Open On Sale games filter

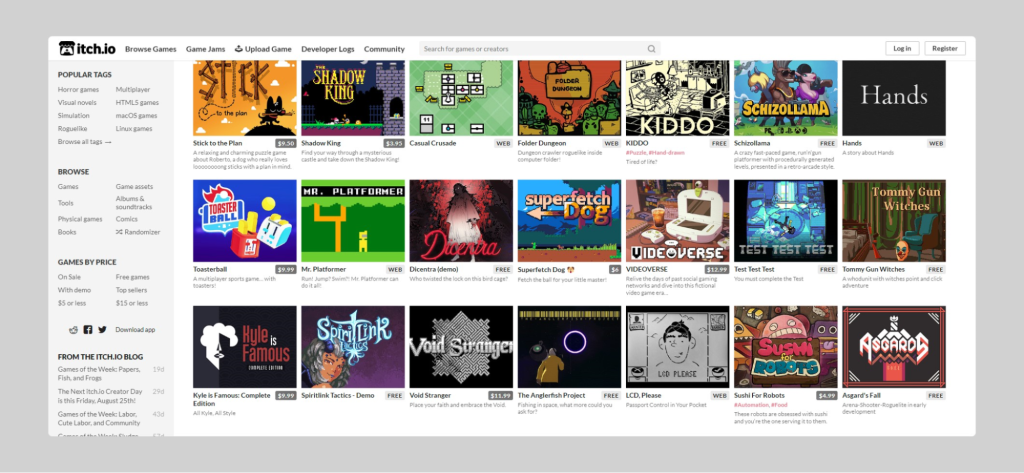69,277
